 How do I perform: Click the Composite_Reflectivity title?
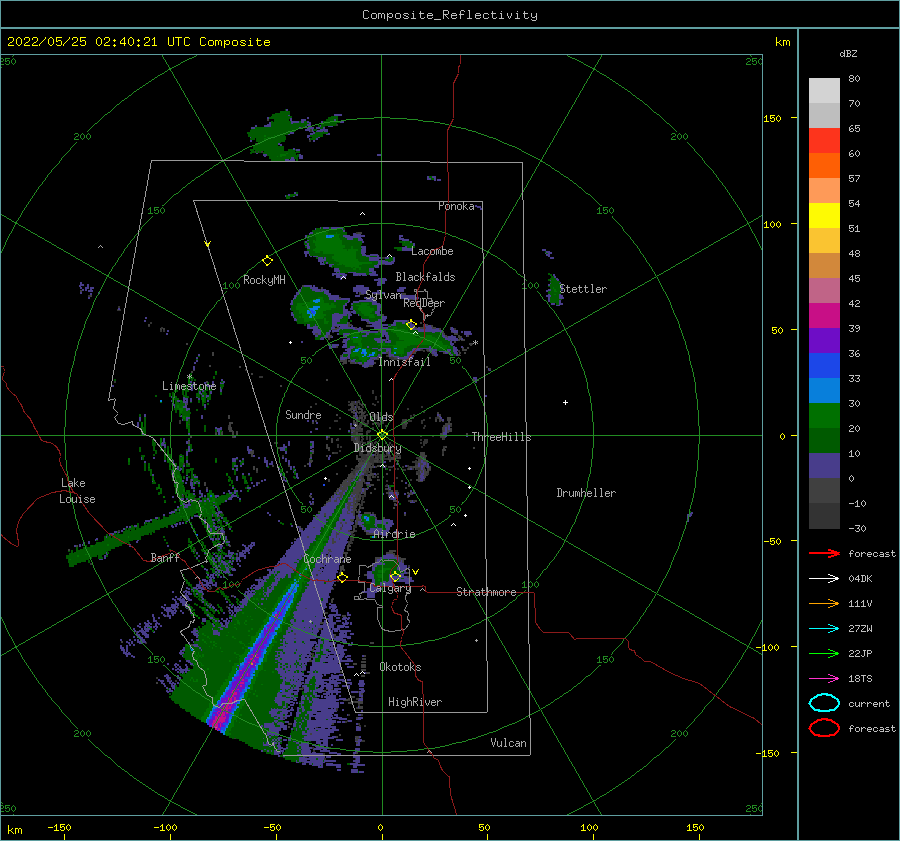pos(450,15)
